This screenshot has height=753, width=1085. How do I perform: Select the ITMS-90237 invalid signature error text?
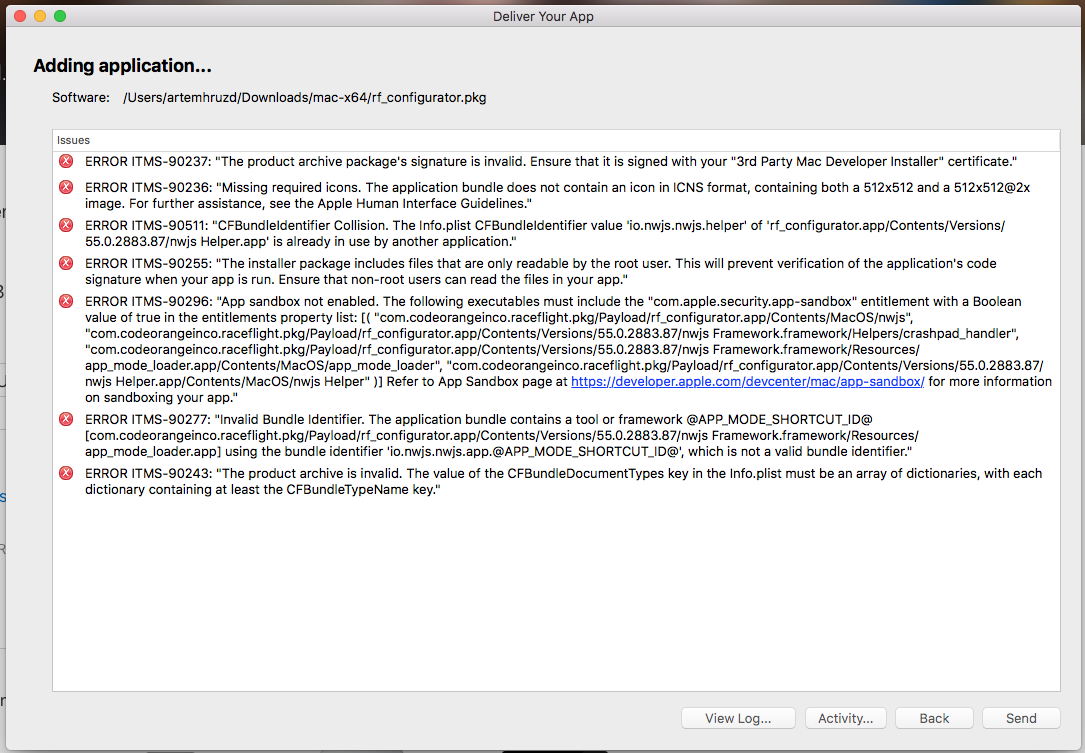click(551, 161)
